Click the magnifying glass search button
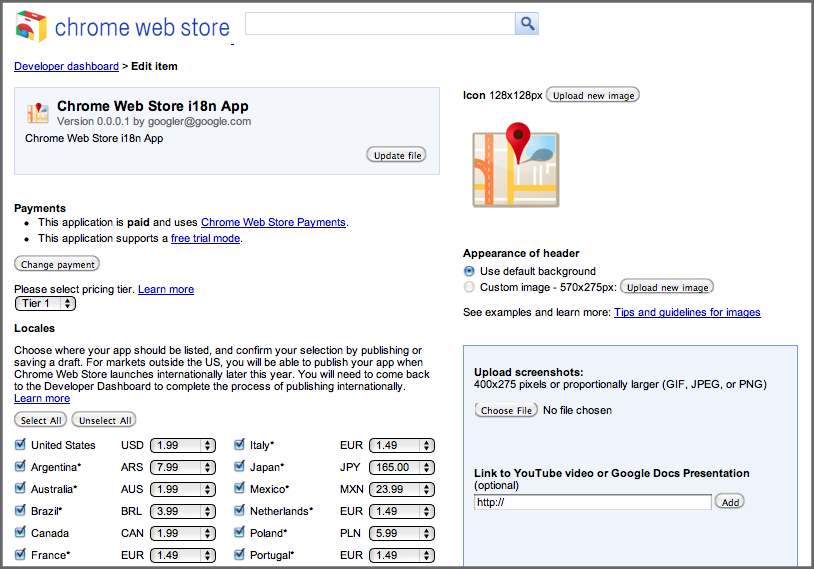The image size is (814, 569). tap(527, 24)
